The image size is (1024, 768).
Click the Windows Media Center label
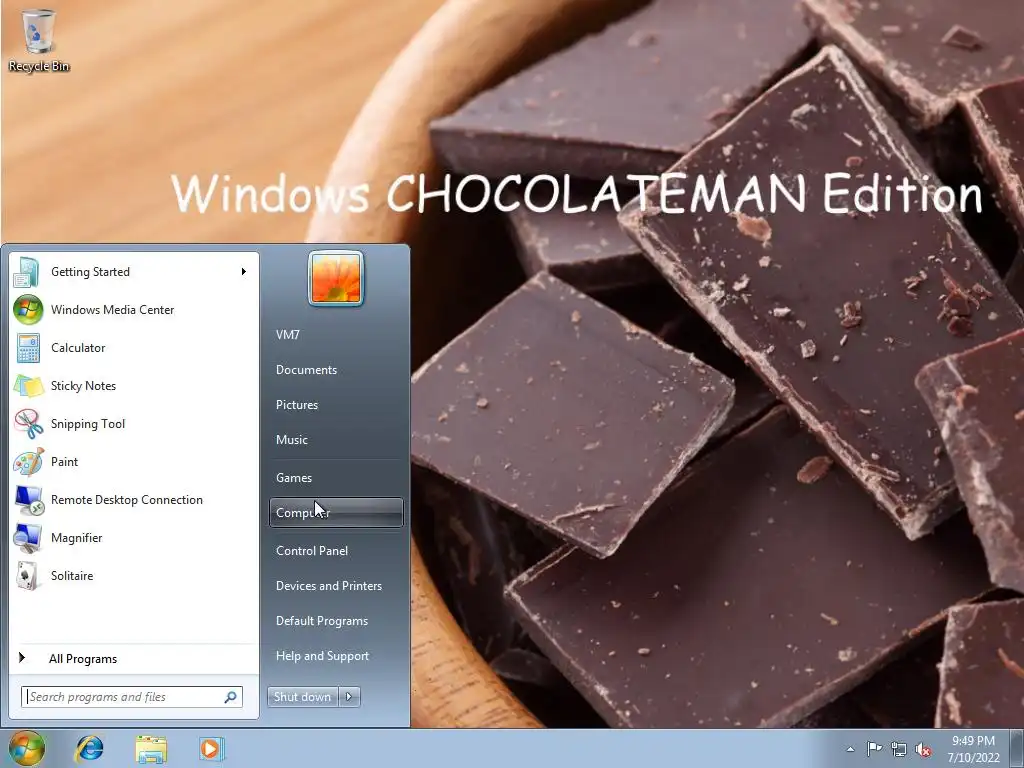pos(112,310)
